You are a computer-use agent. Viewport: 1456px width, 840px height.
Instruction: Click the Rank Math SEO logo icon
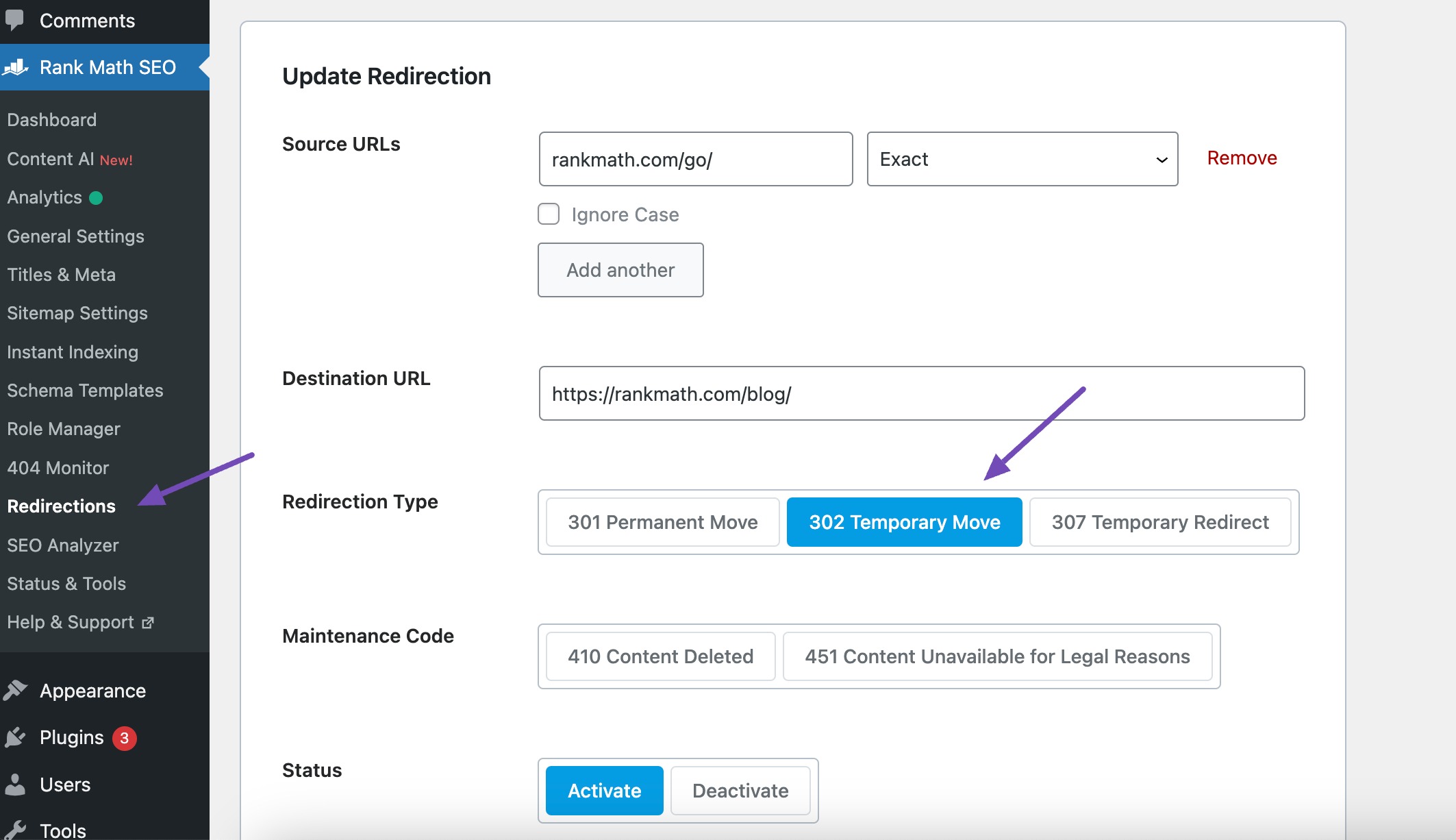(x=15, y=67)
